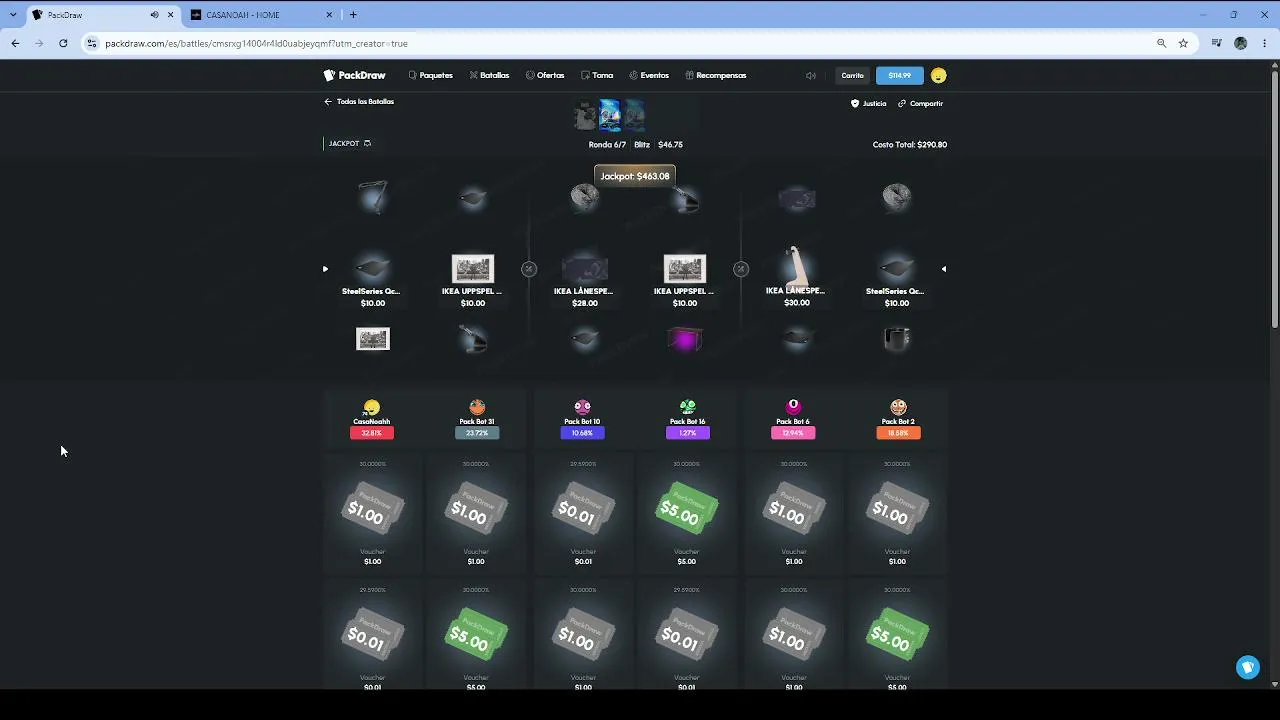Screen dimensions: 1280x720
Task: Open the Paquetes menu
Action: click(431, 75)
